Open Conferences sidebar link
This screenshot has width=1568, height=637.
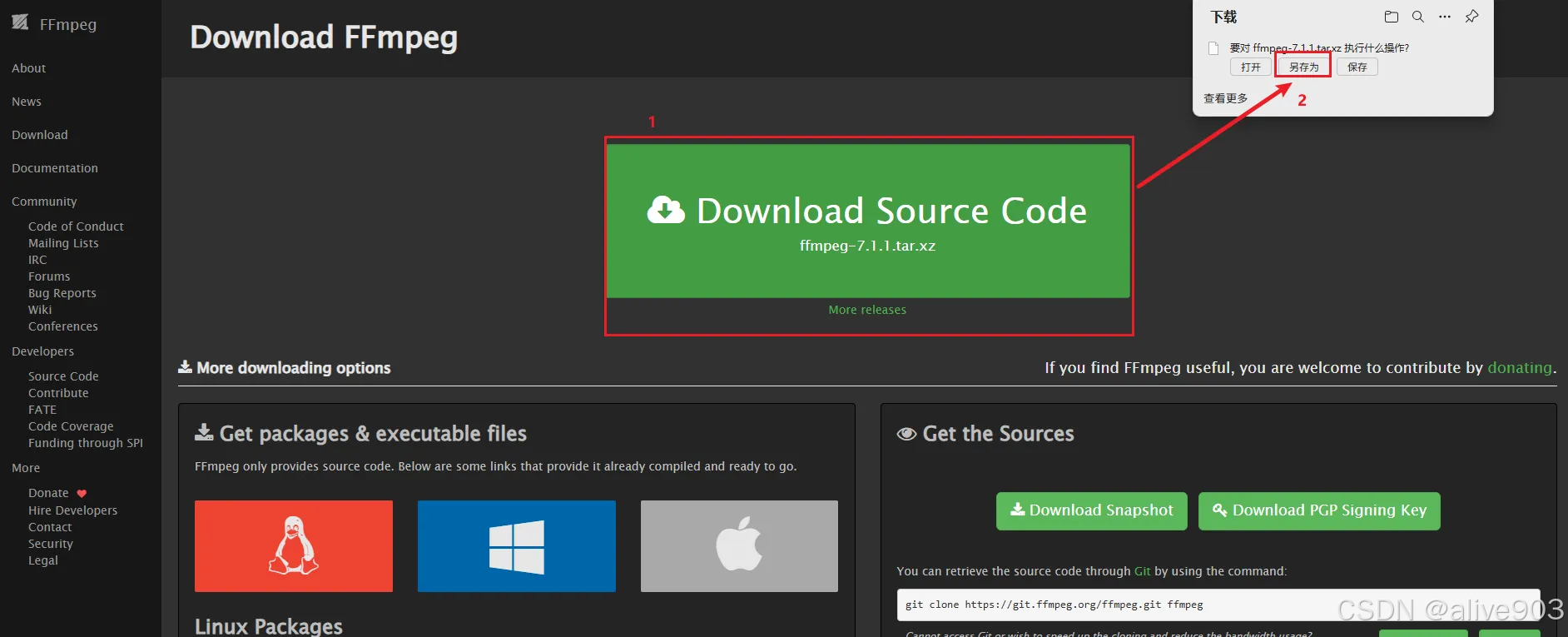click(x=63, y=326)
